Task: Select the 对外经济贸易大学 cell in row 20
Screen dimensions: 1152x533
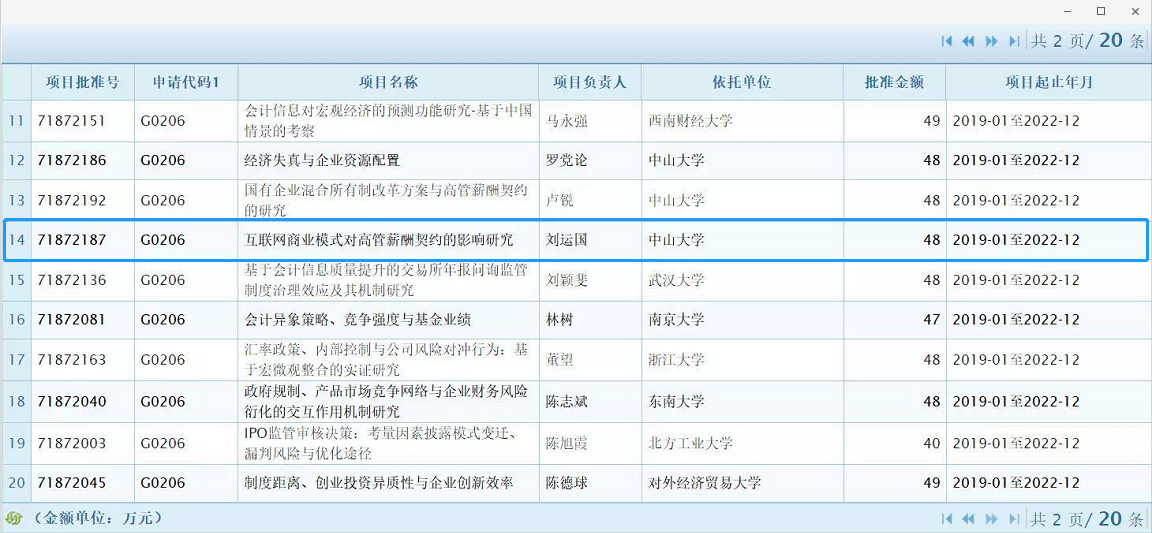Action: pos(704,483)
